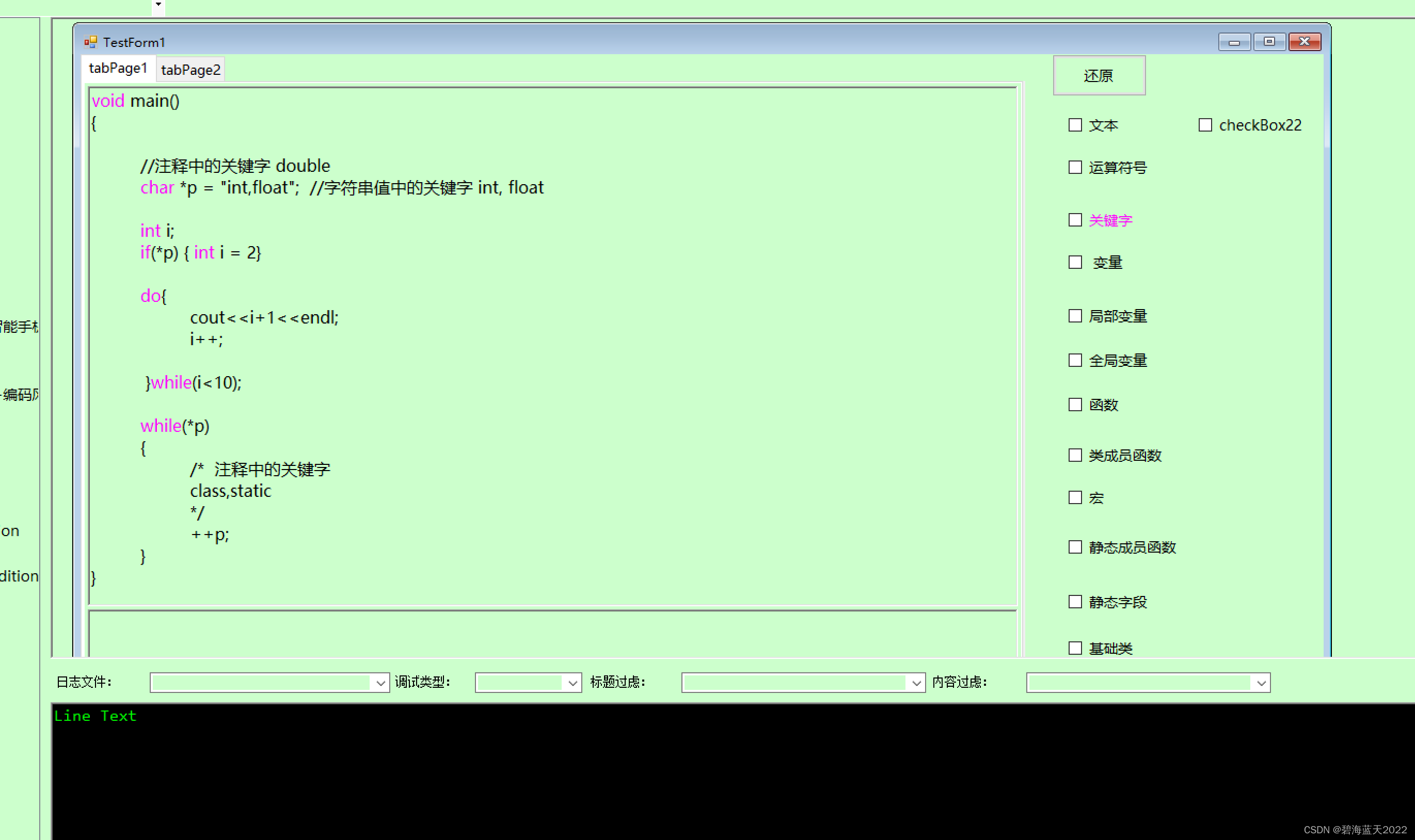This screenshot has width=1415, height=840.
Task: Select 基础类 base class icon
Action: click(x=1075, y=648)
